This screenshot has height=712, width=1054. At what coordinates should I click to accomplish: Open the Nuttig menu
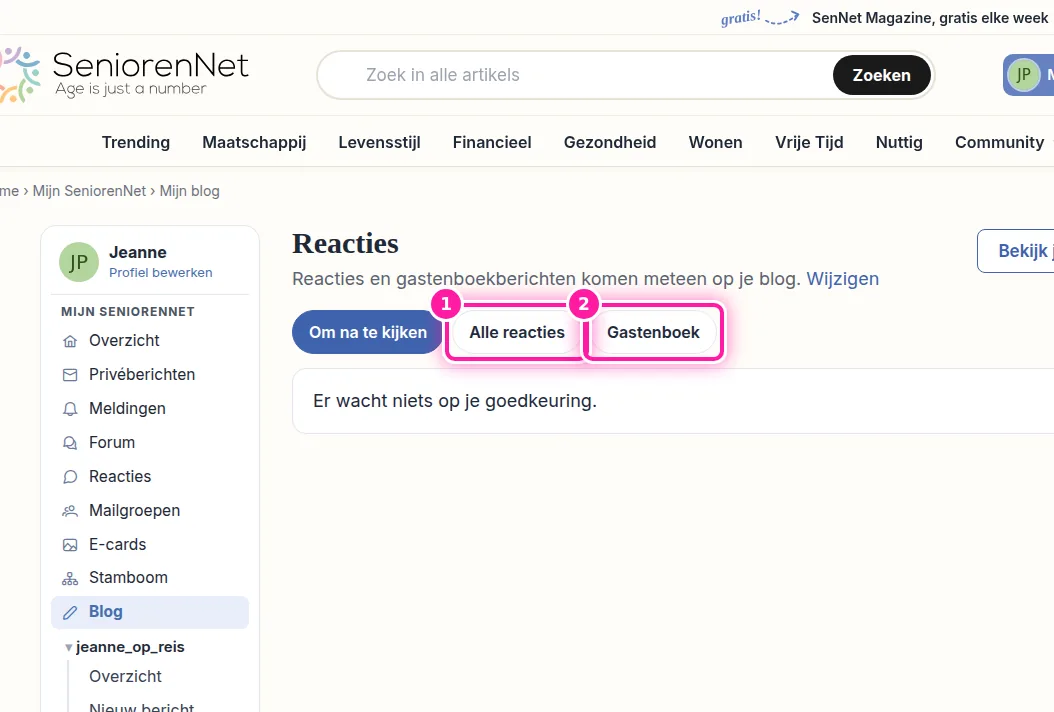tap(899, 143)
